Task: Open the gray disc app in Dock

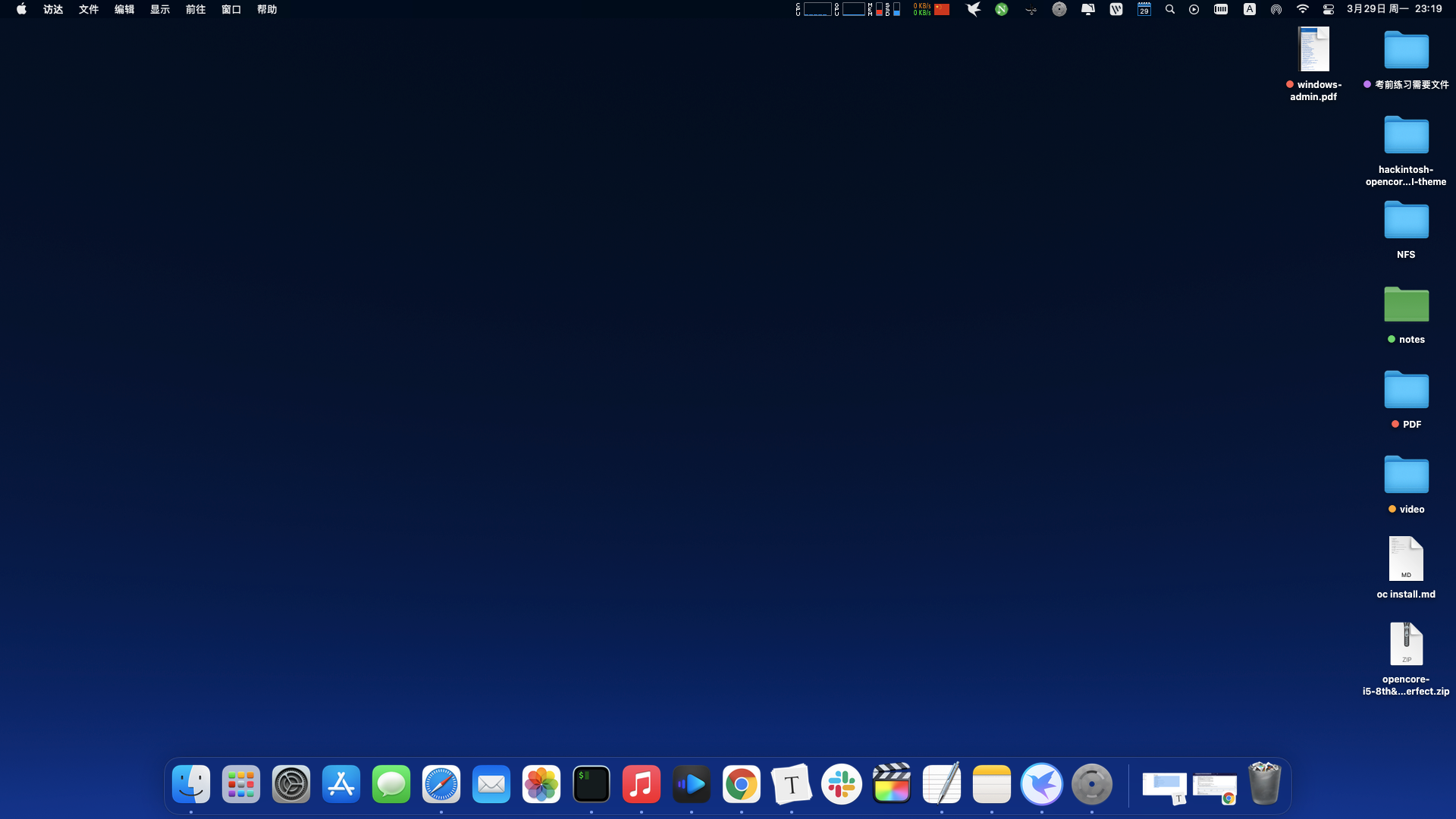Action: tap(1092, 784)
